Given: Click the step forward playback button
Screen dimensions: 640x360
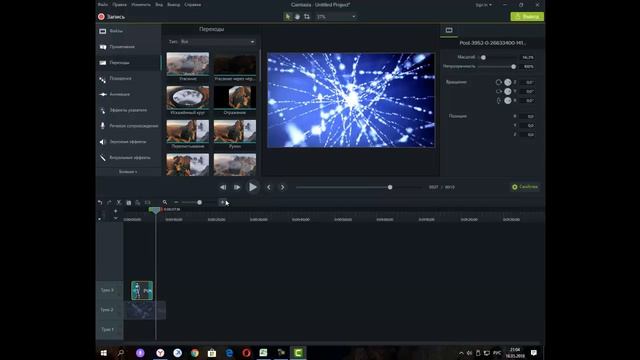Looking at the screenshot, I should pyautogui.click(x=237, y=187).
